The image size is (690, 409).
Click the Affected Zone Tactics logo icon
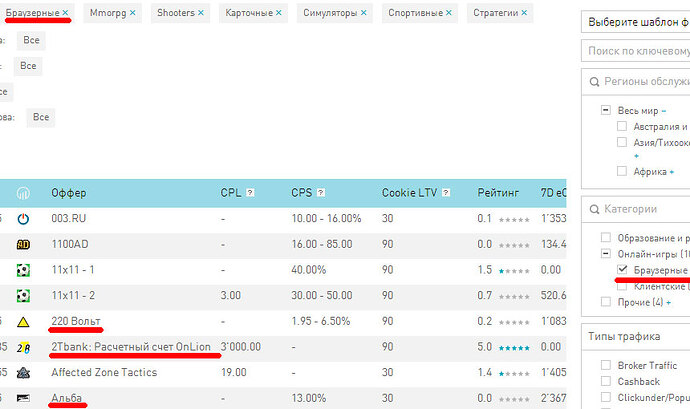[23, 373]
